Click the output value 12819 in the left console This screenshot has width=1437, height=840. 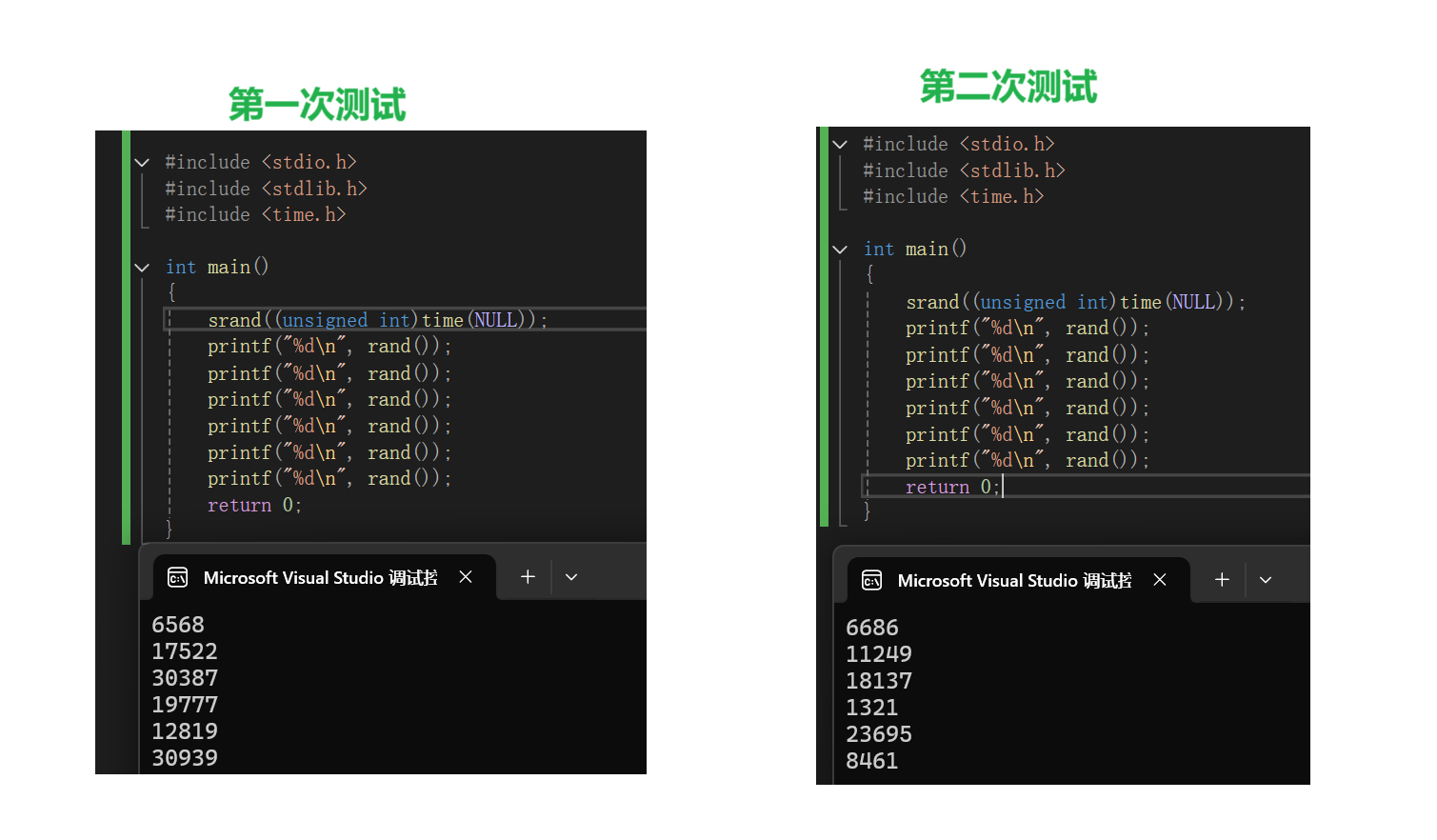(185, 731)
